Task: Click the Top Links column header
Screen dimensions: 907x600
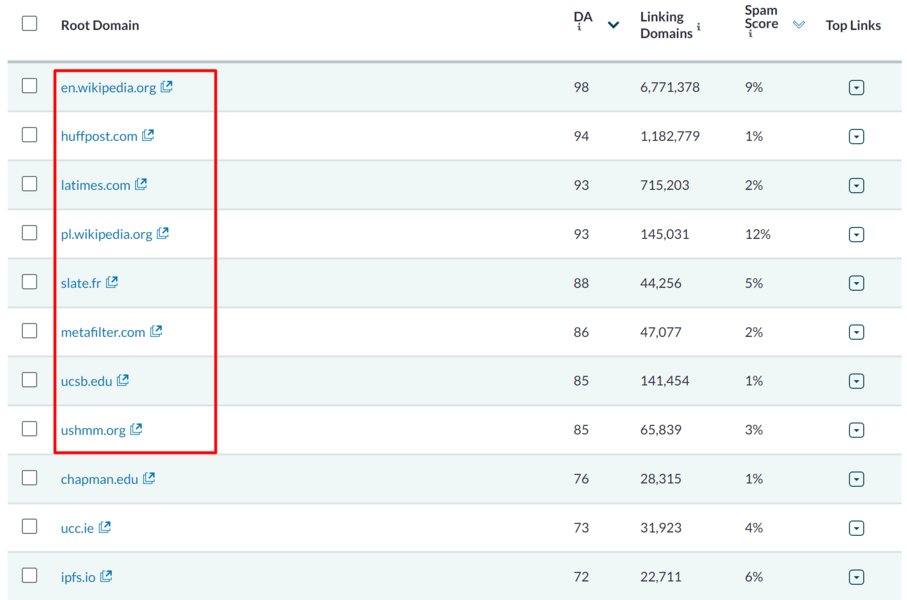Action: (853, 25)
